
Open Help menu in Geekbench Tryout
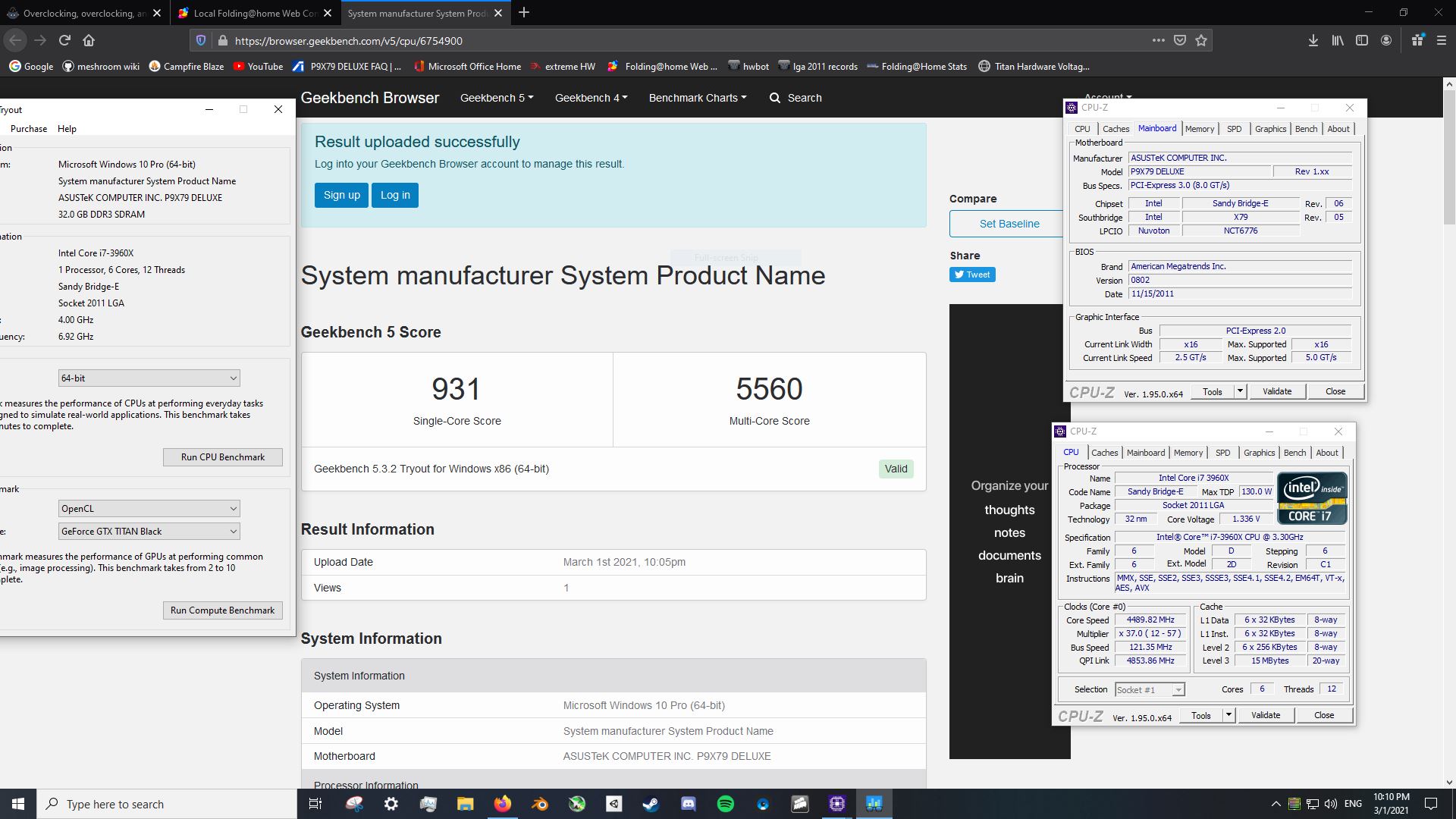67,129
